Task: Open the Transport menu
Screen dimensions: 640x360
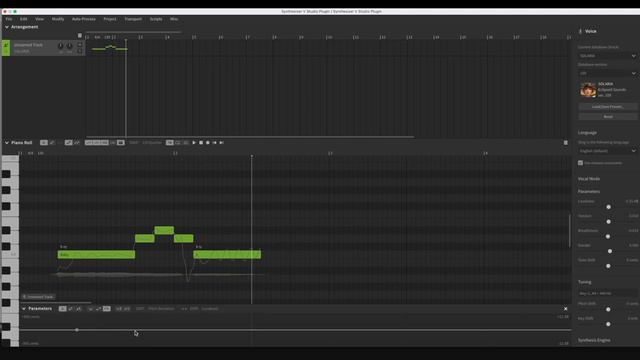Action: (x=133, y=19)
